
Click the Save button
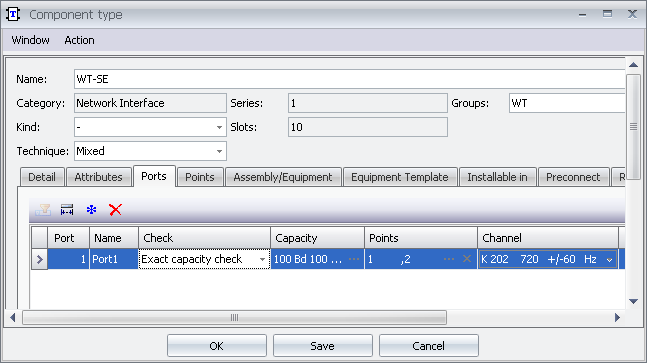[x=323, y=346]
